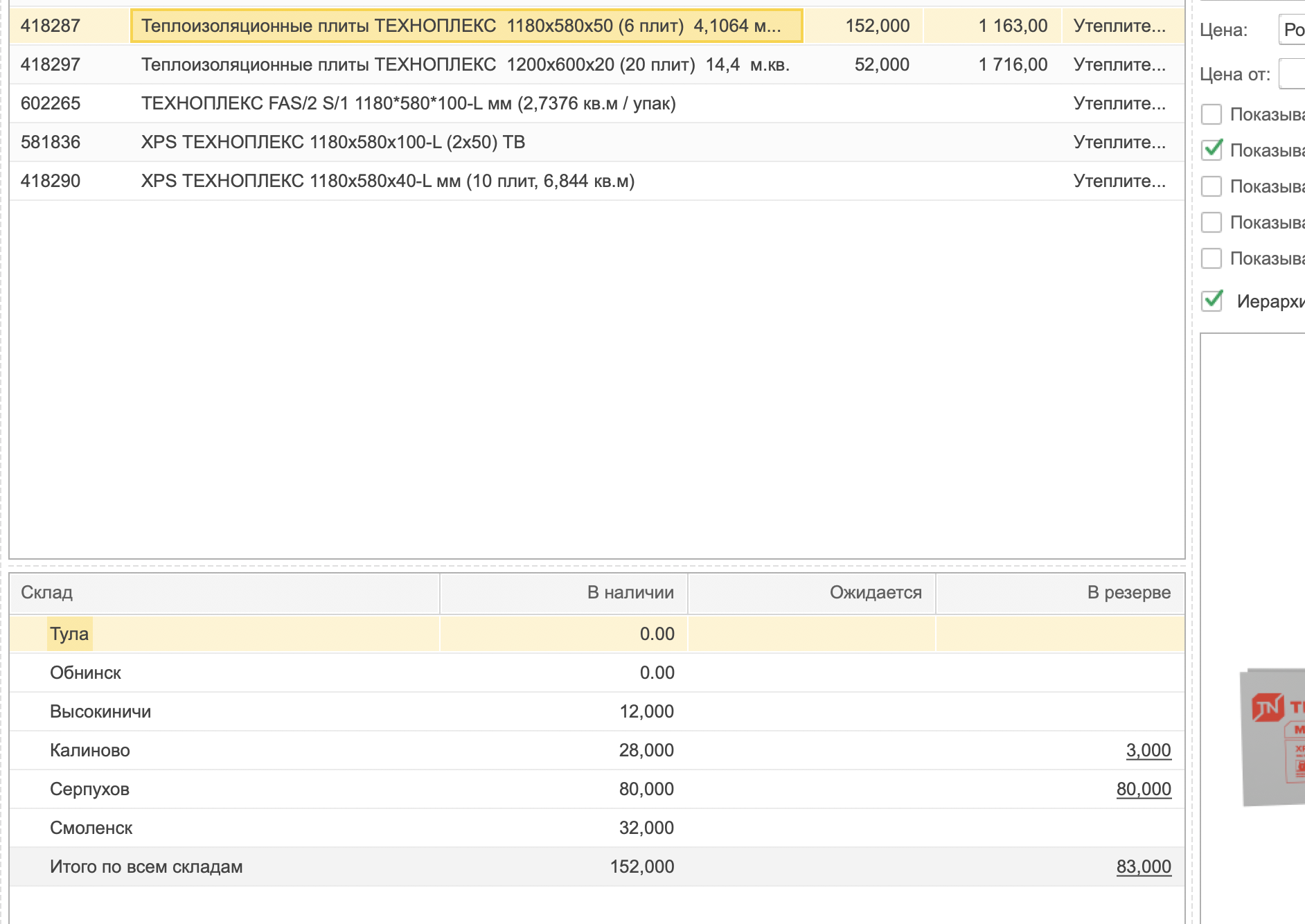Click the Цена price type field
Image resolution: width=1305 pixels, height=924 pixels.
click(x=1292, y=30)
